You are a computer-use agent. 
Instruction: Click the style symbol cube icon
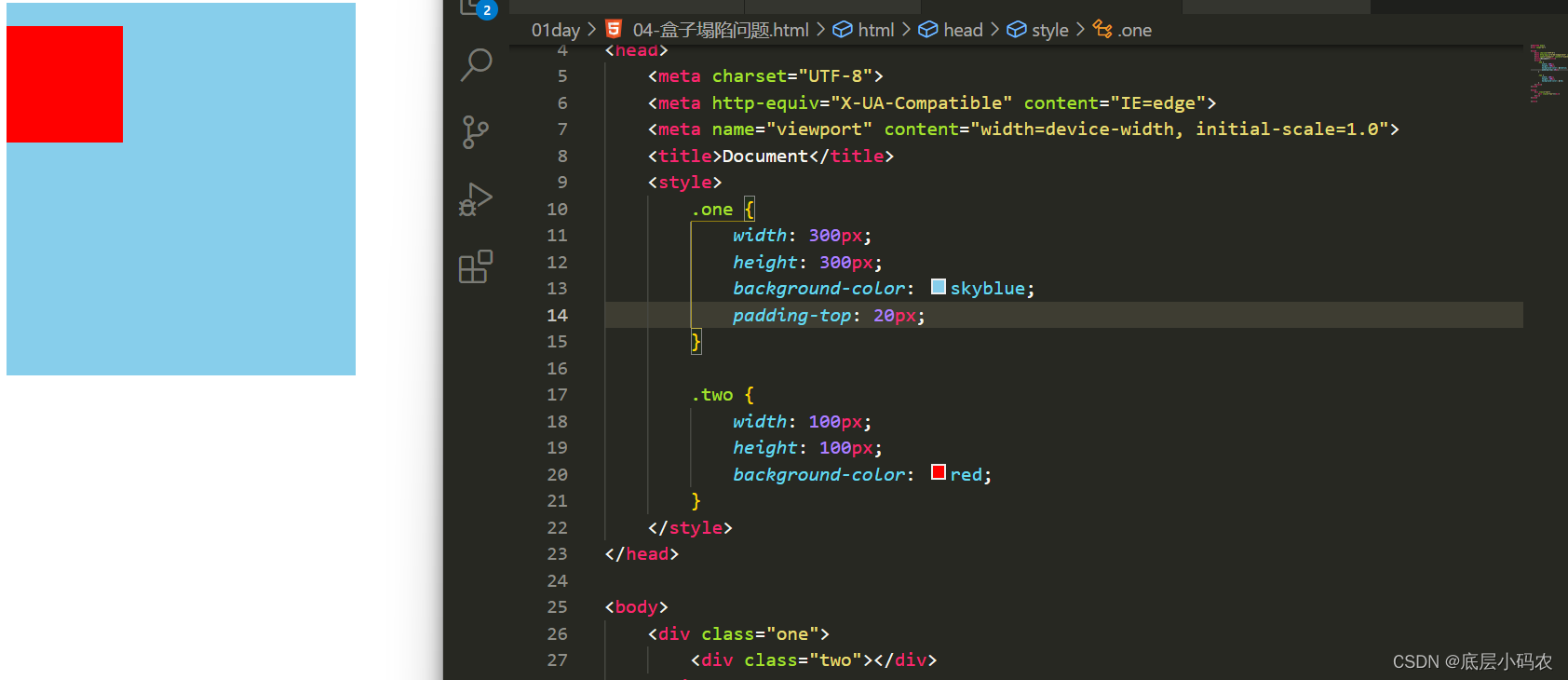pos(1017,30)
